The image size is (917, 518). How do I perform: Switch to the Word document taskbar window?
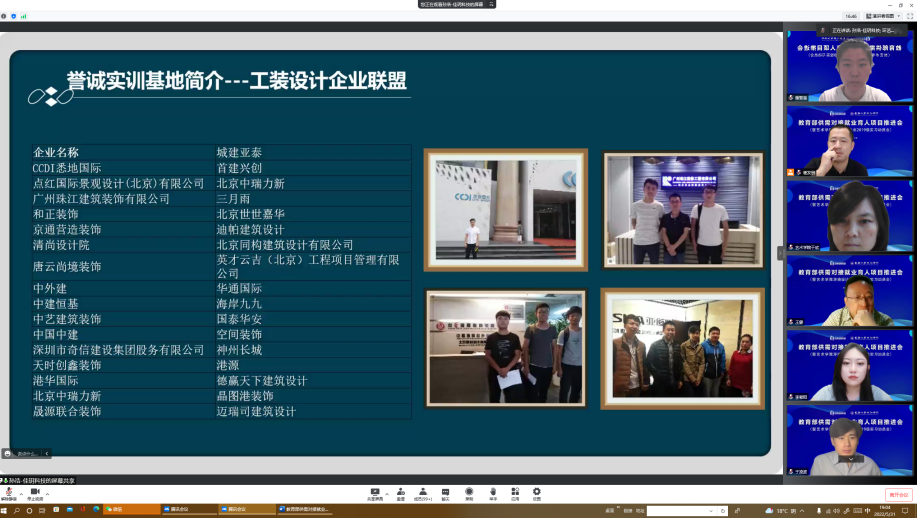305,510
